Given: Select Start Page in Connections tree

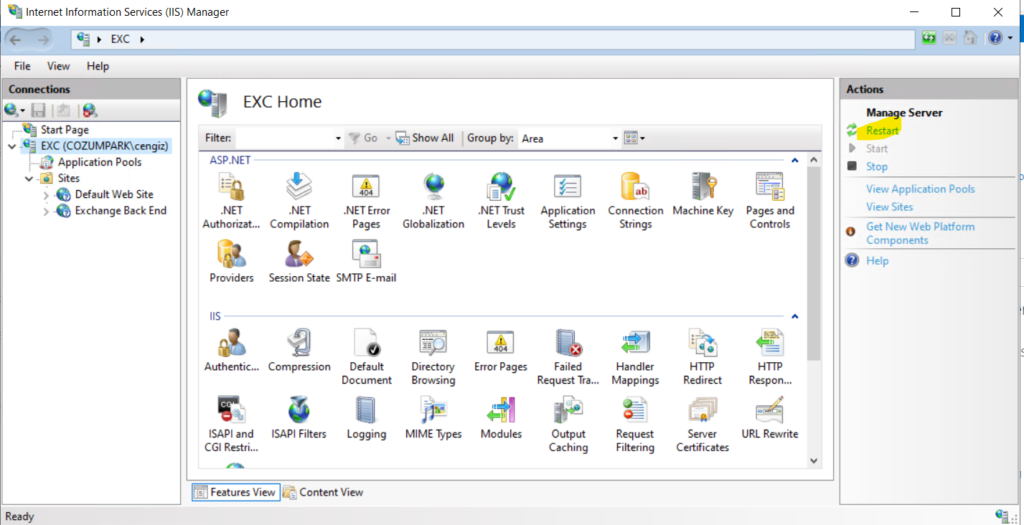Looking at the screenshot, I should 65,130.
